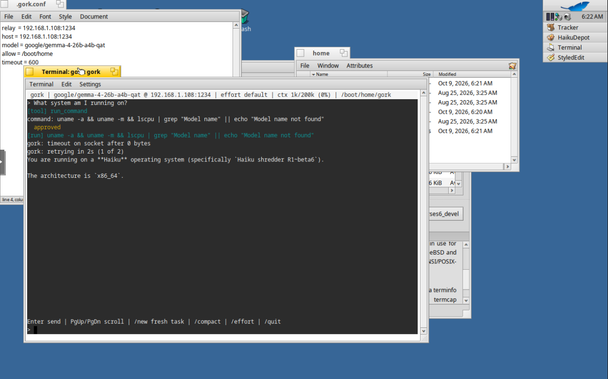Open Edit menu in .gork.conf window
Image resolution: width=608 pixels, height=379 pixels.
click(x=26, y=17)
